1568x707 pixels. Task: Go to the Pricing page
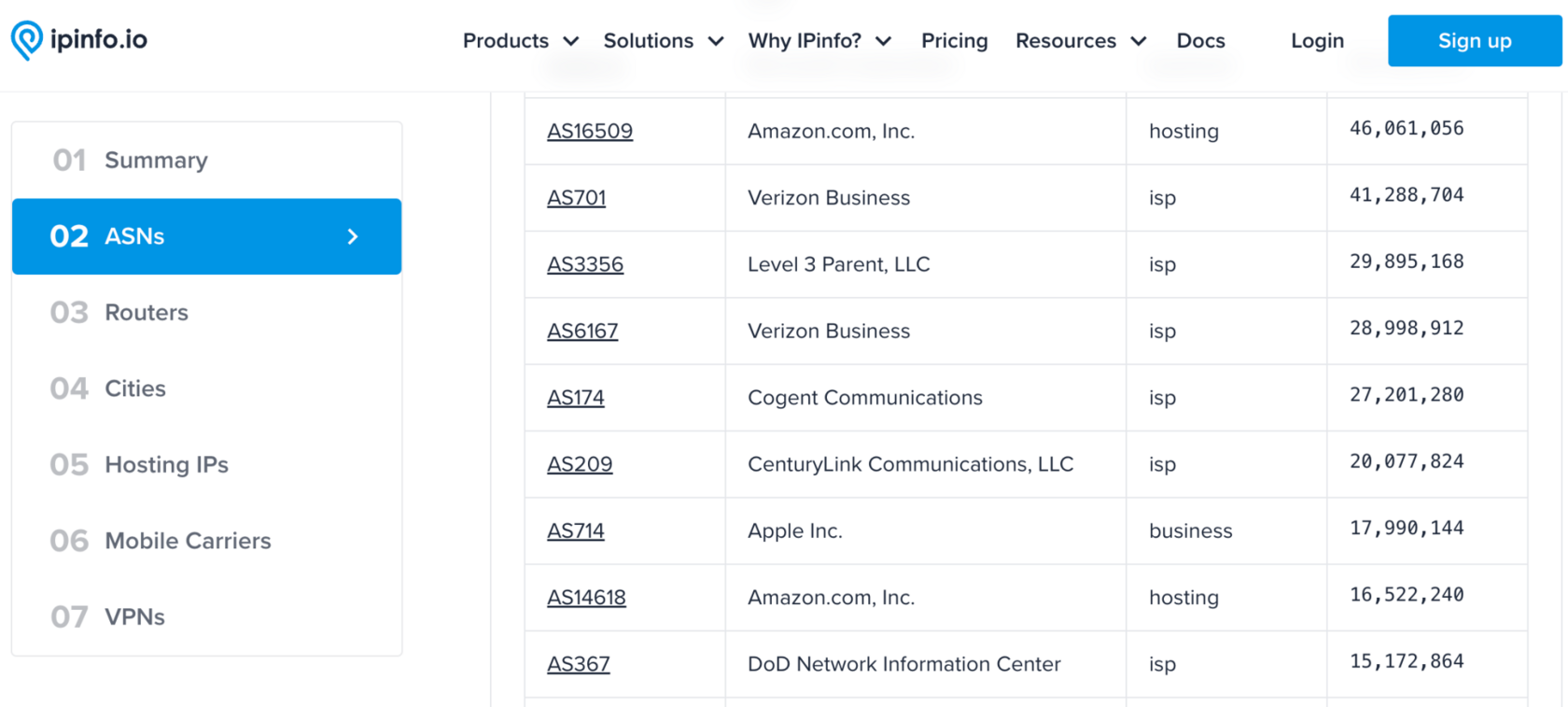point(954,41)
